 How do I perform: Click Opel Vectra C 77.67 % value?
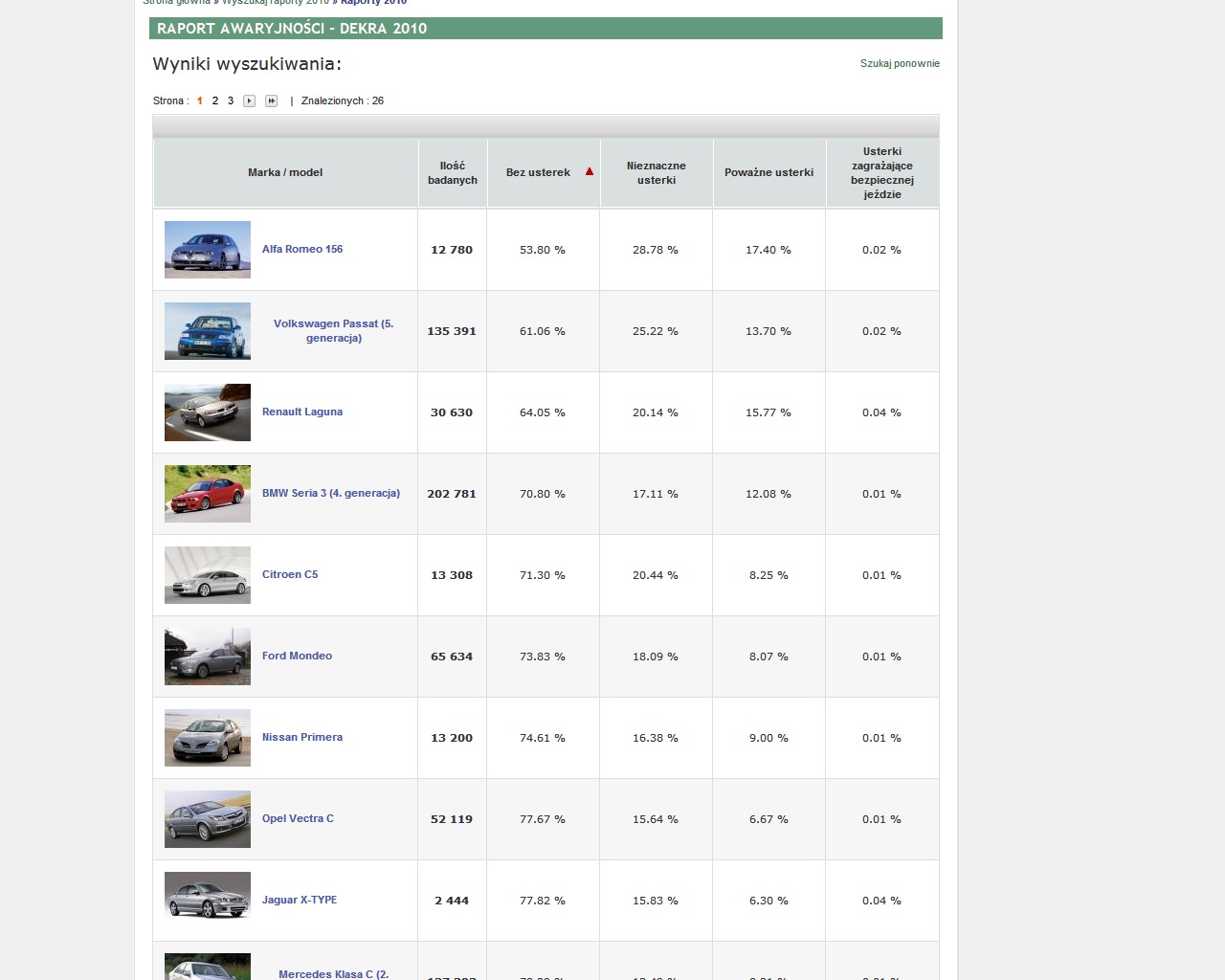coord(543,819)
